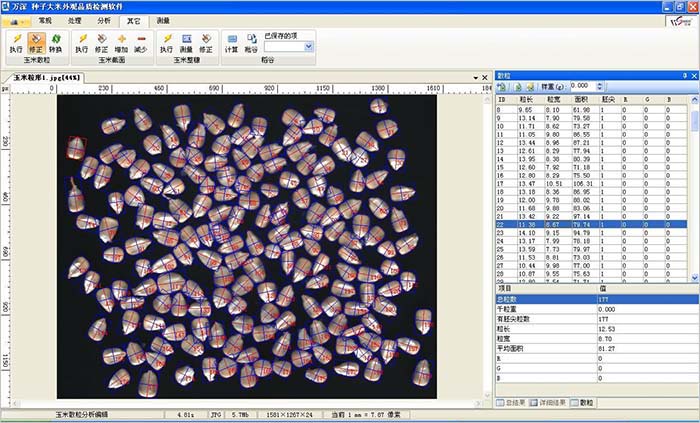
Task: Switch to the 测量 ribbon tab
Action: (163, 19)
